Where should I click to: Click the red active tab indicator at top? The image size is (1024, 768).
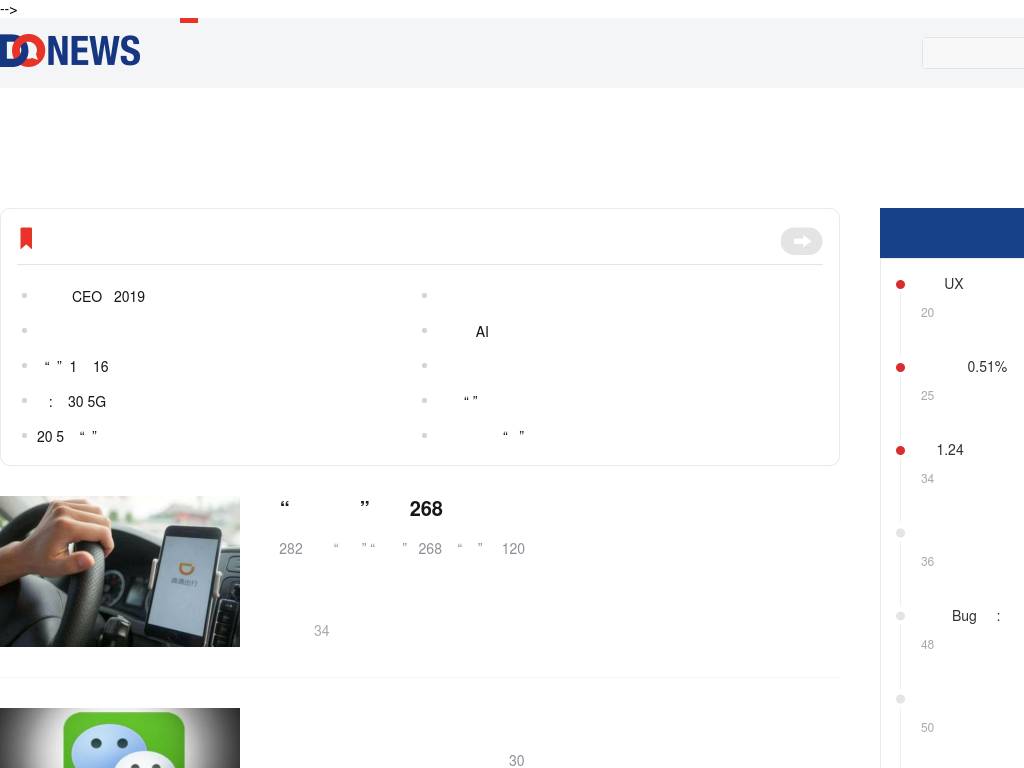189,20
